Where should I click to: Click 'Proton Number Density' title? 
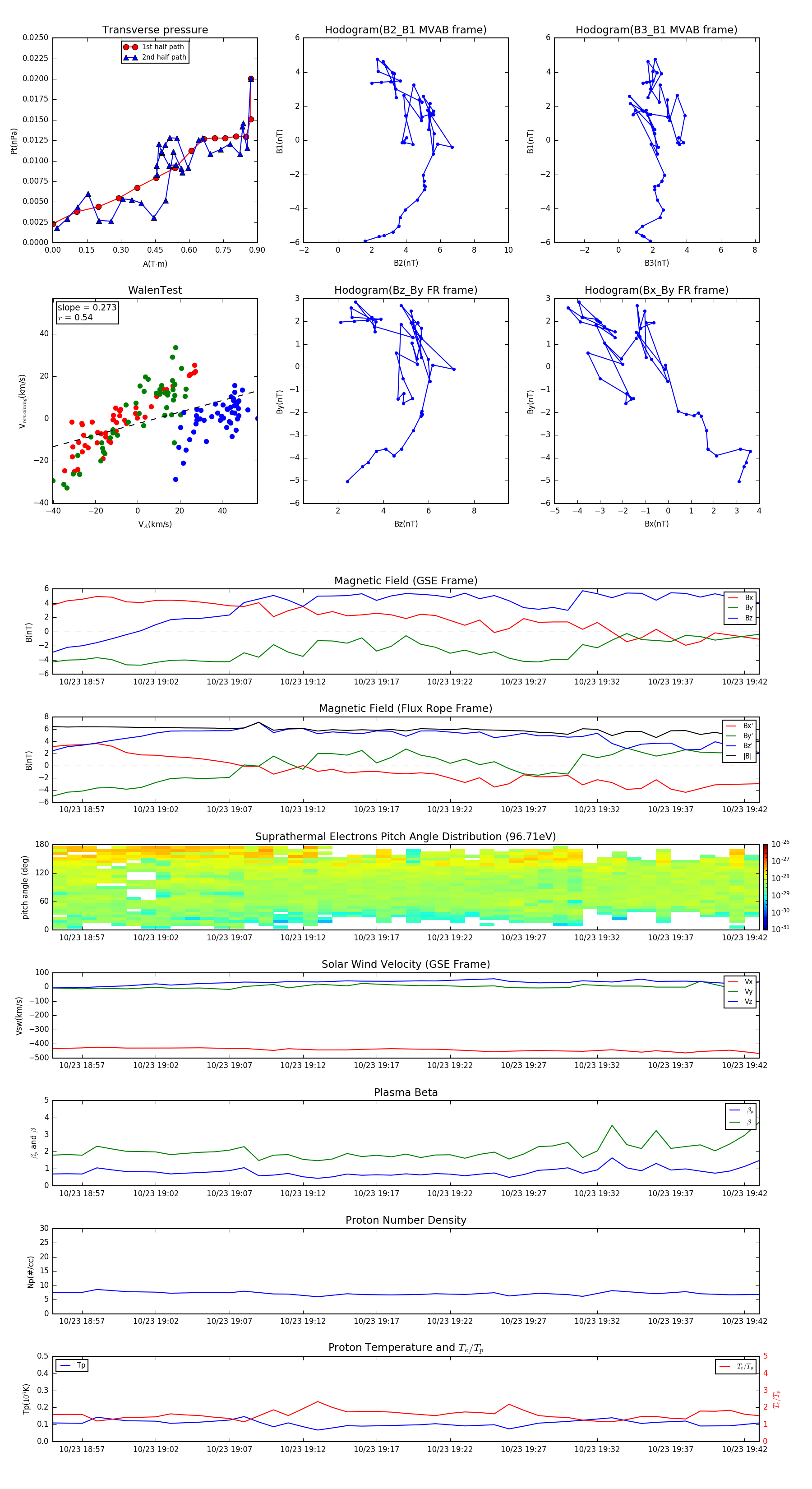point(406,1220)
